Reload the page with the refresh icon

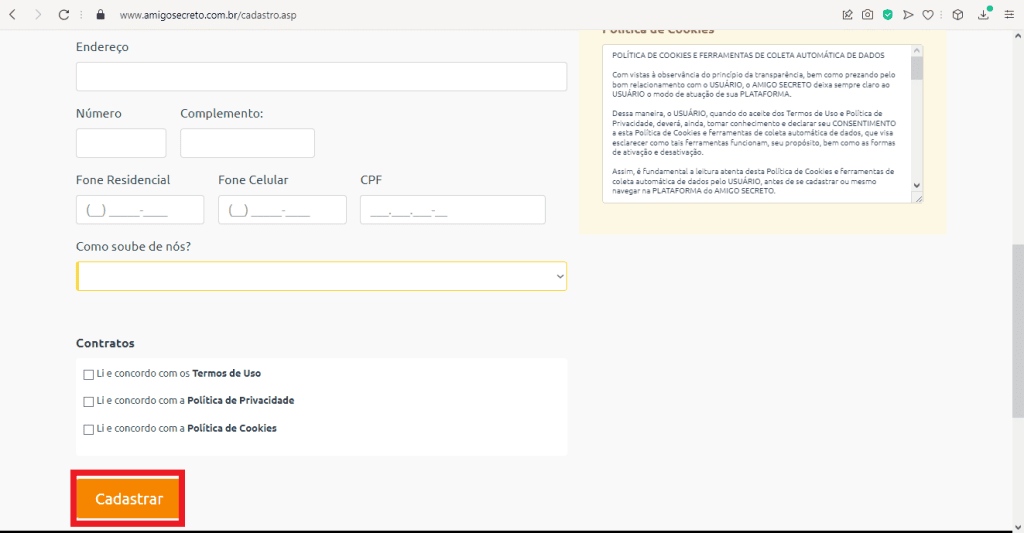point(64,15)
